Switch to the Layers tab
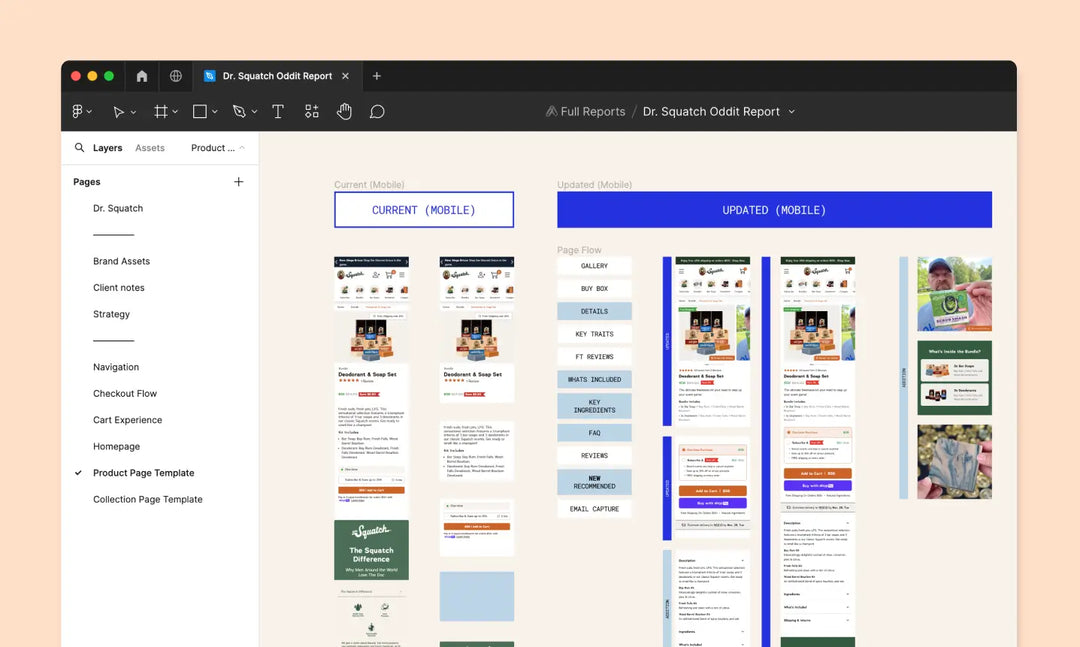 point(107,148)
